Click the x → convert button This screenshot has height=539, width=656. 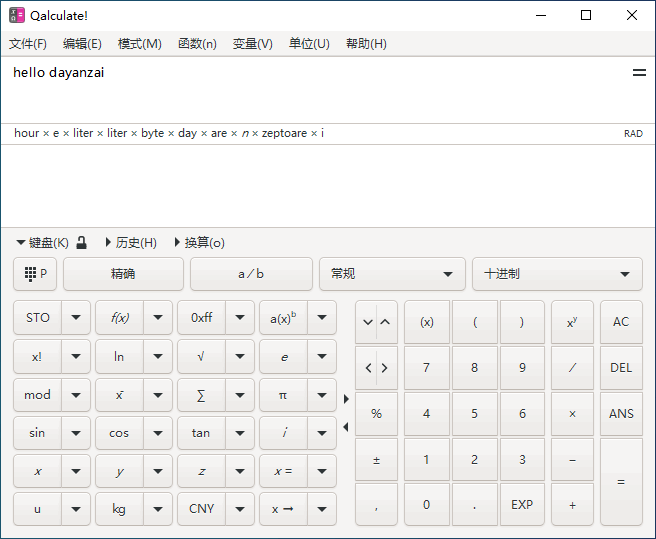pos(283,509)
